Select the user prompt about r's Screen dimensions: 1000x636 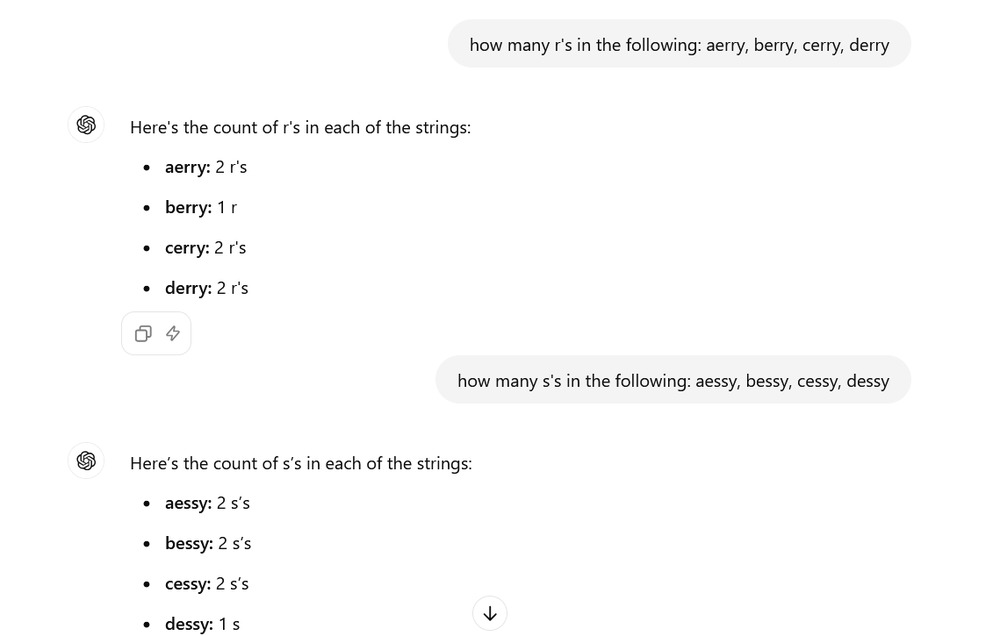point(679,45)
